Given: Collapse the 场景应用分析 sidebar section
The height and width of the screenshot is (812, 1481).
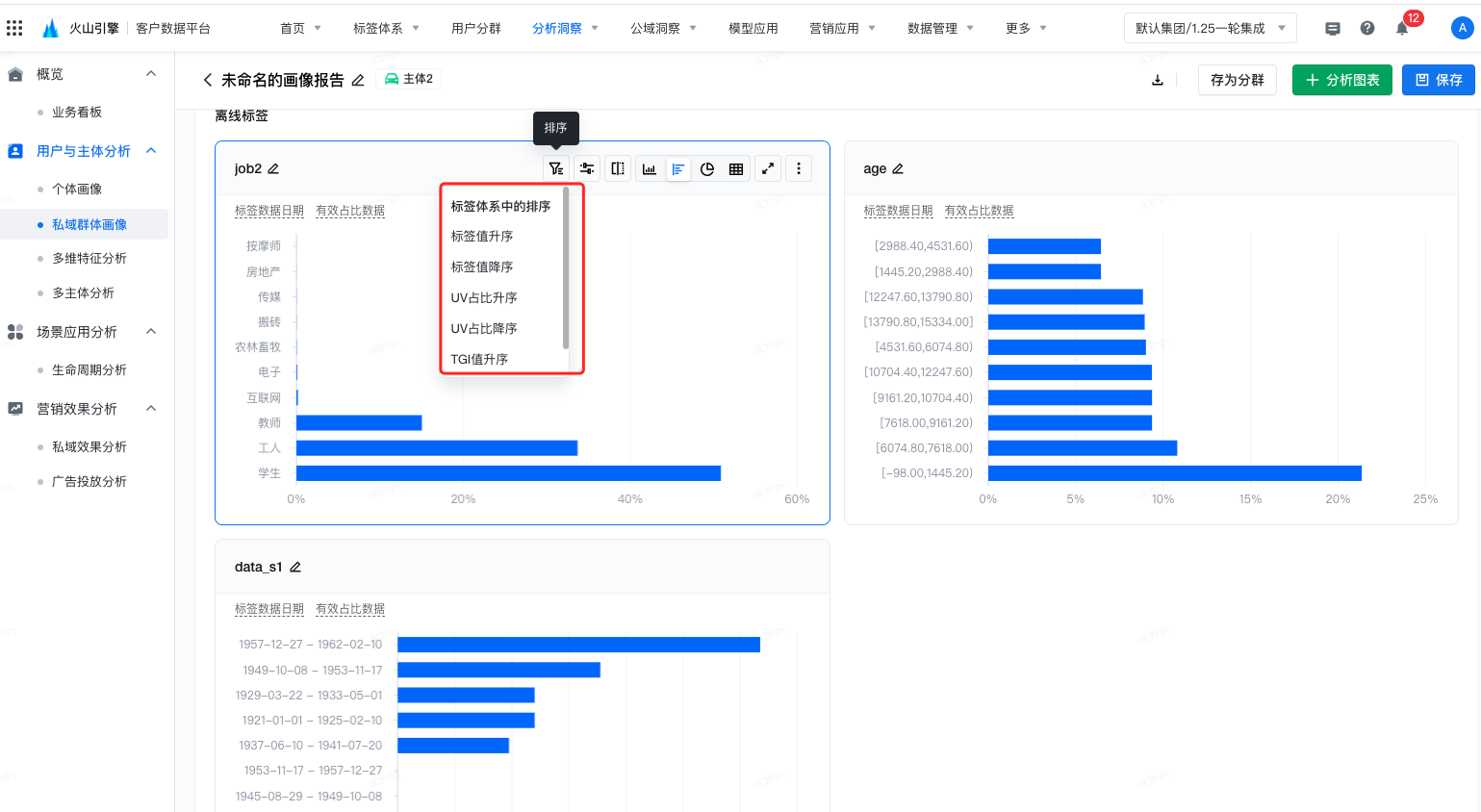Looking at the screenshot, I should coord(151,332).
